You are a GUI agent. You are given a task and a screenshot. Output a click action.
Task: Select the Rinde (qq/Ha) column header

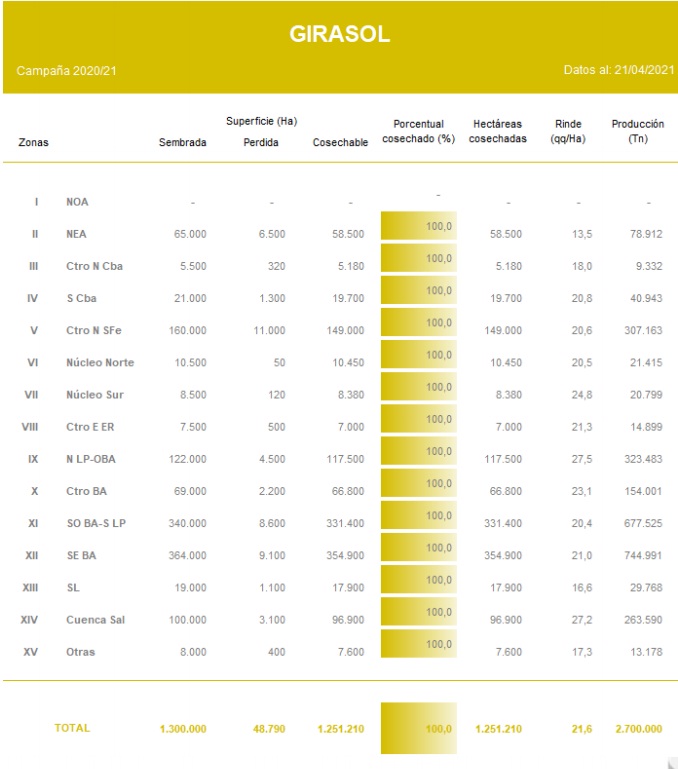click(568, 131)
